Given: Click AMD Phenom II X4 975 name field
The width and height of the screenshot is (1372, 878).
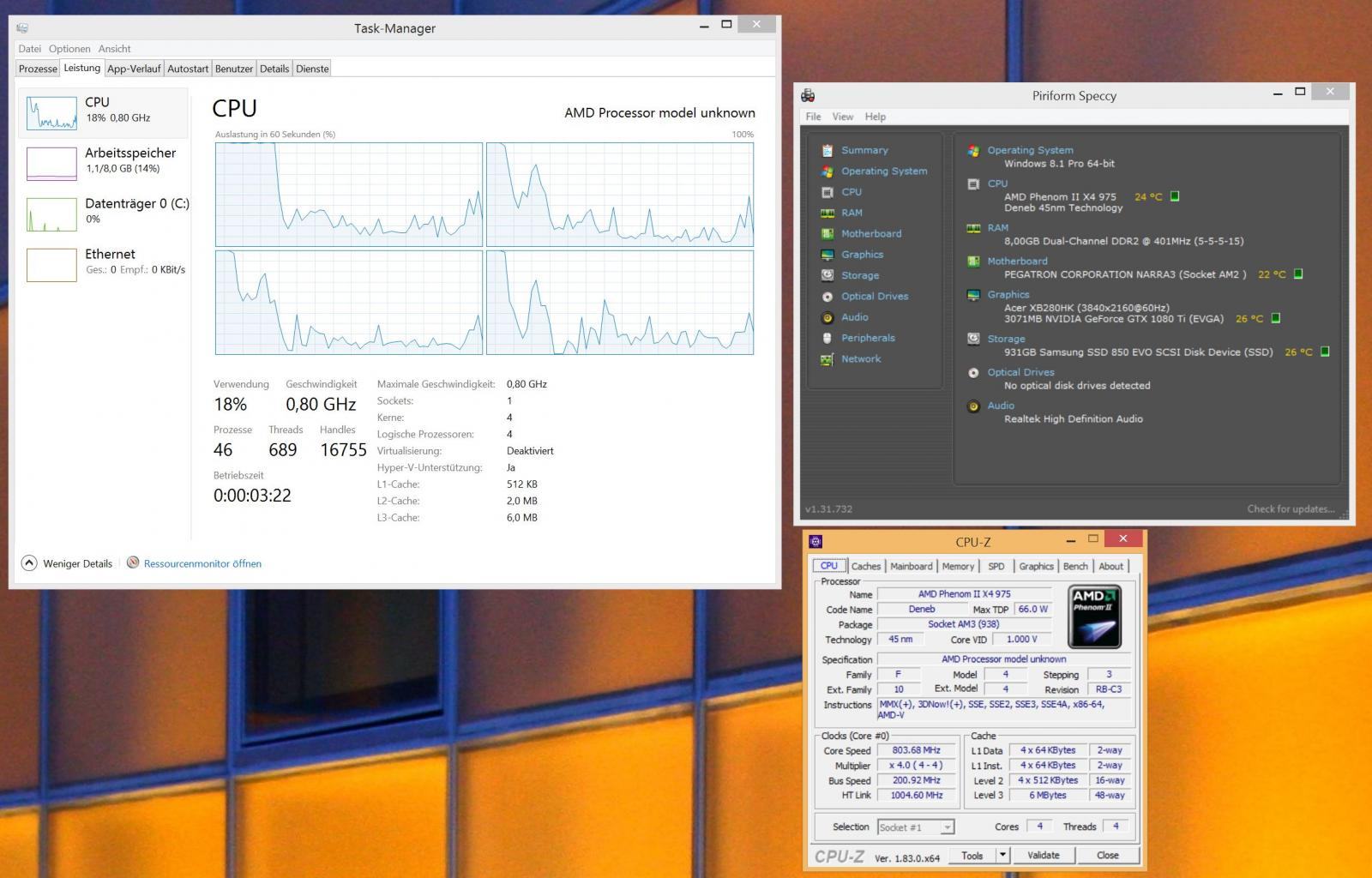Looking at the screenshot, I should click(x=964, y=593).
